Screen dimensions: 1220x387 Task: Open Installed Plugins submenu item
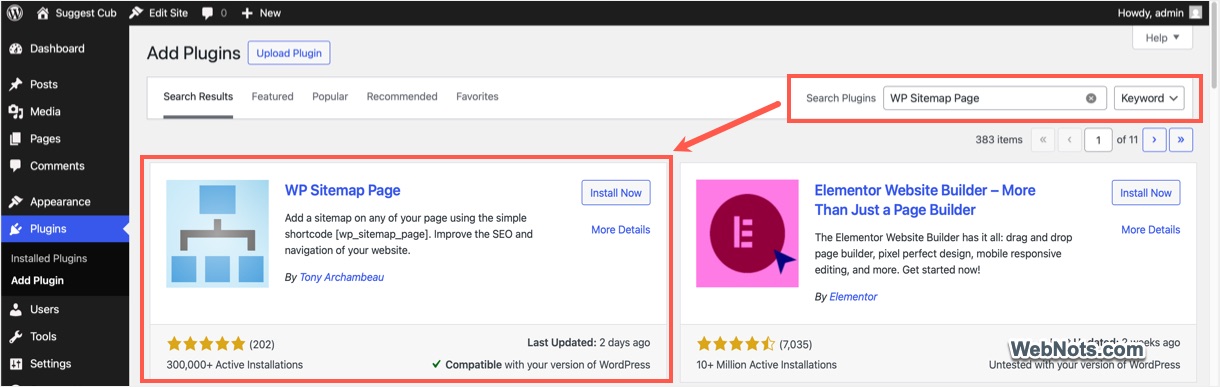coord(49,259)
